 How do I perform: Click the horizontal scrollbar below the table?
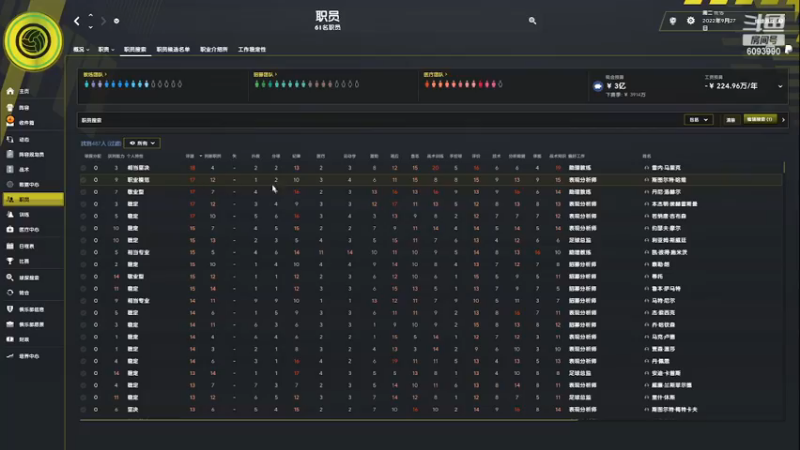329,420
